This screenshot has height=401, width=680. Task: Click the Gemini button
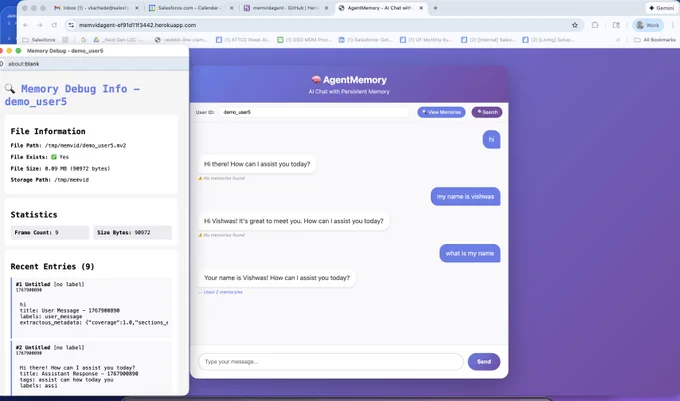coord(661,8)
